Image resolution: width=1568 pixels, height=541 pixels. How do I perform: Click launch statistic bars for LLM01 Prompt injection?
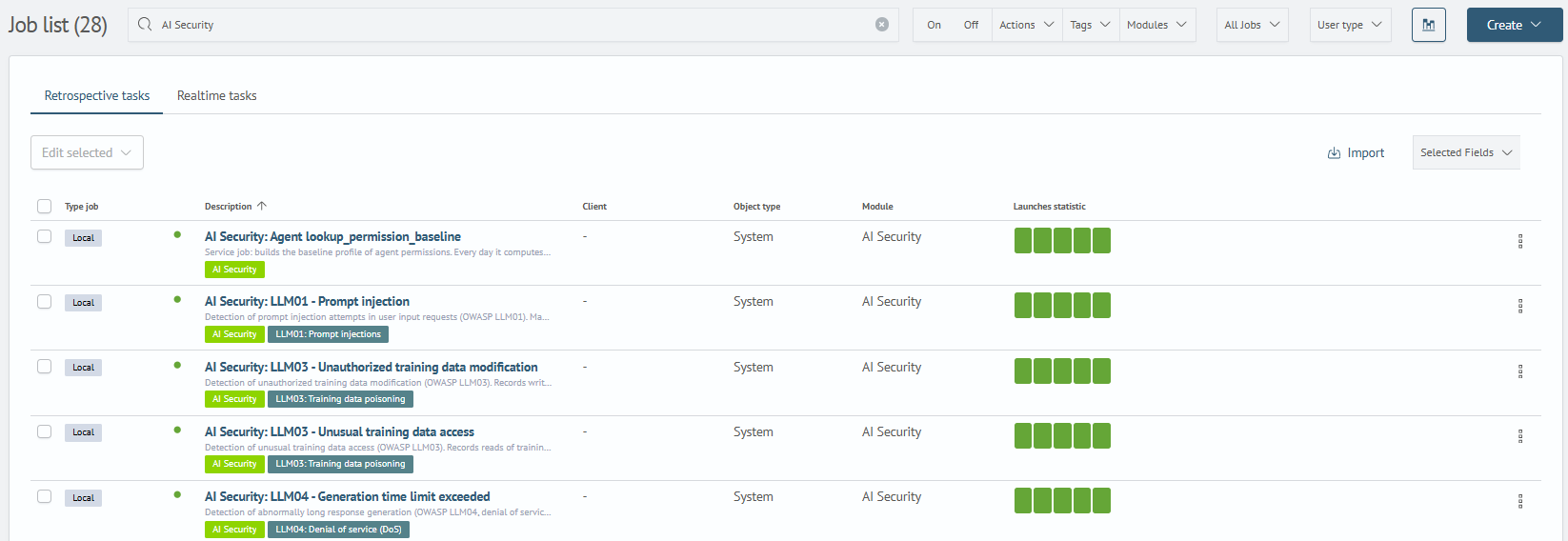point(1062,306)
